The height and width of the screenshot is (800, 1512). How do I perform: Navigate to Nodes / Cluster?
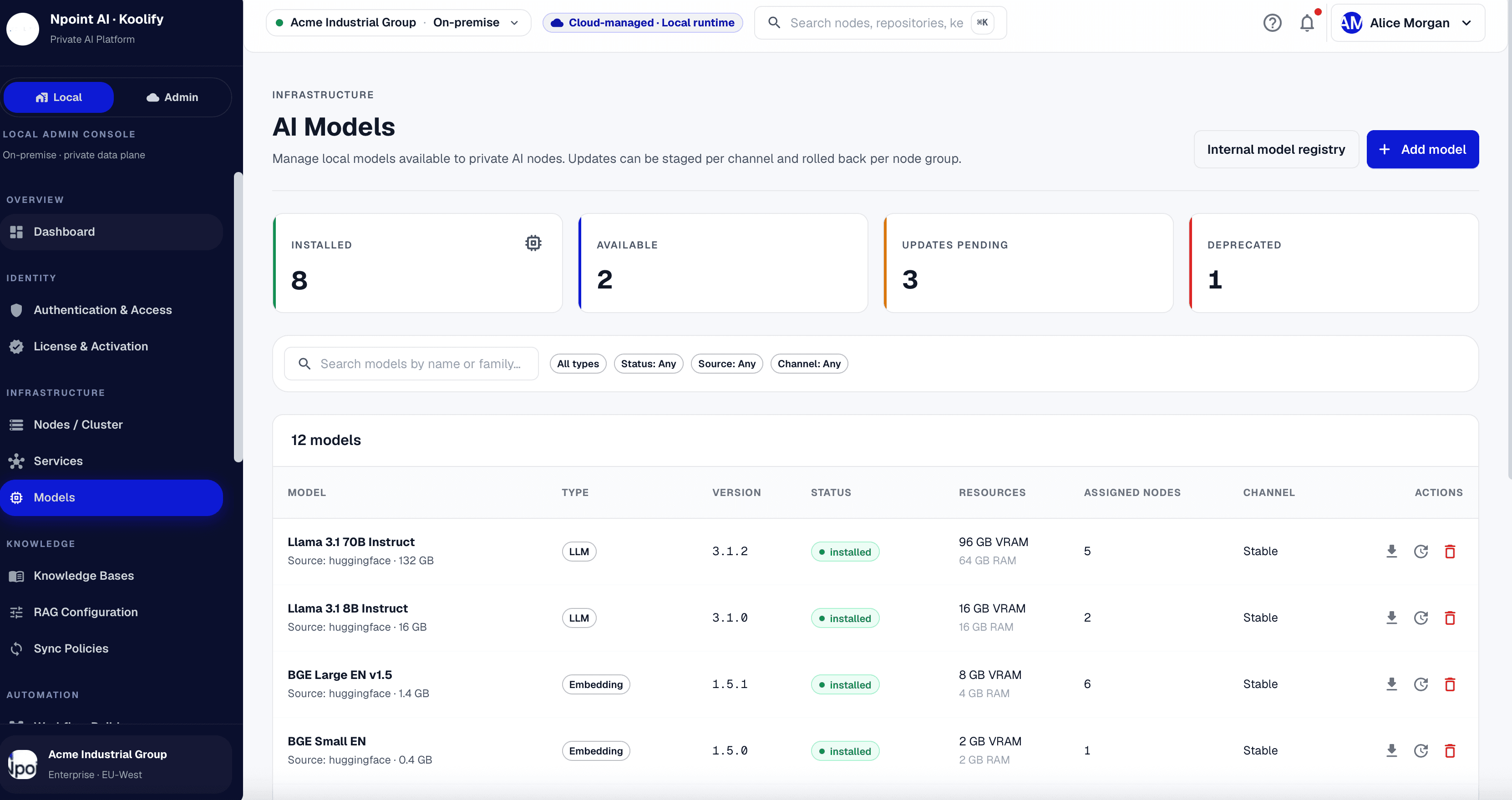tap(112, 425)
